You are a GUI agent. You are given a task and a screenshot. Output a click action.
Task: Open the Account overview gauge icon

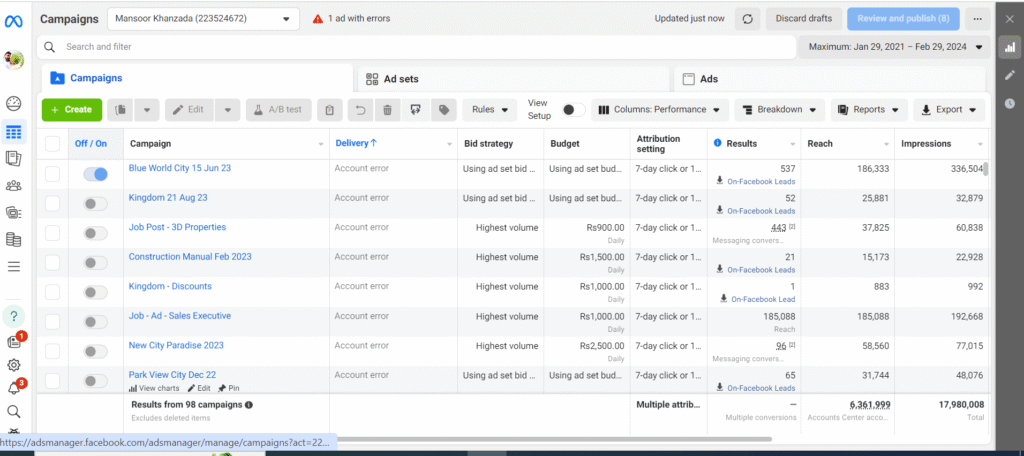(14, 103)
